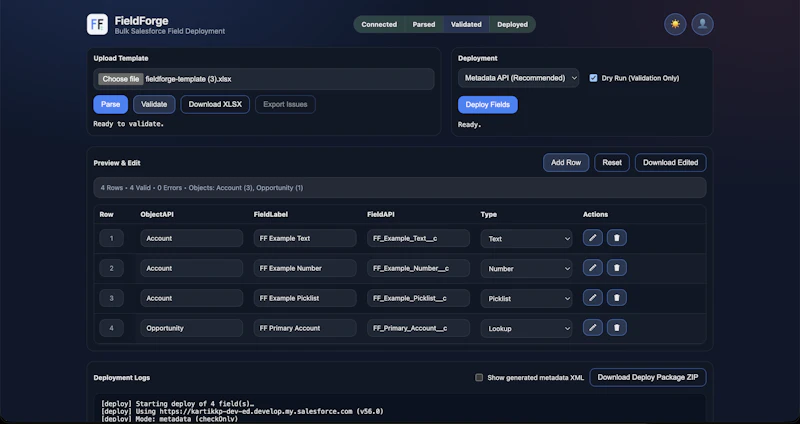Click ObjectAPI field Account in row 1

[x=192, y=238]
